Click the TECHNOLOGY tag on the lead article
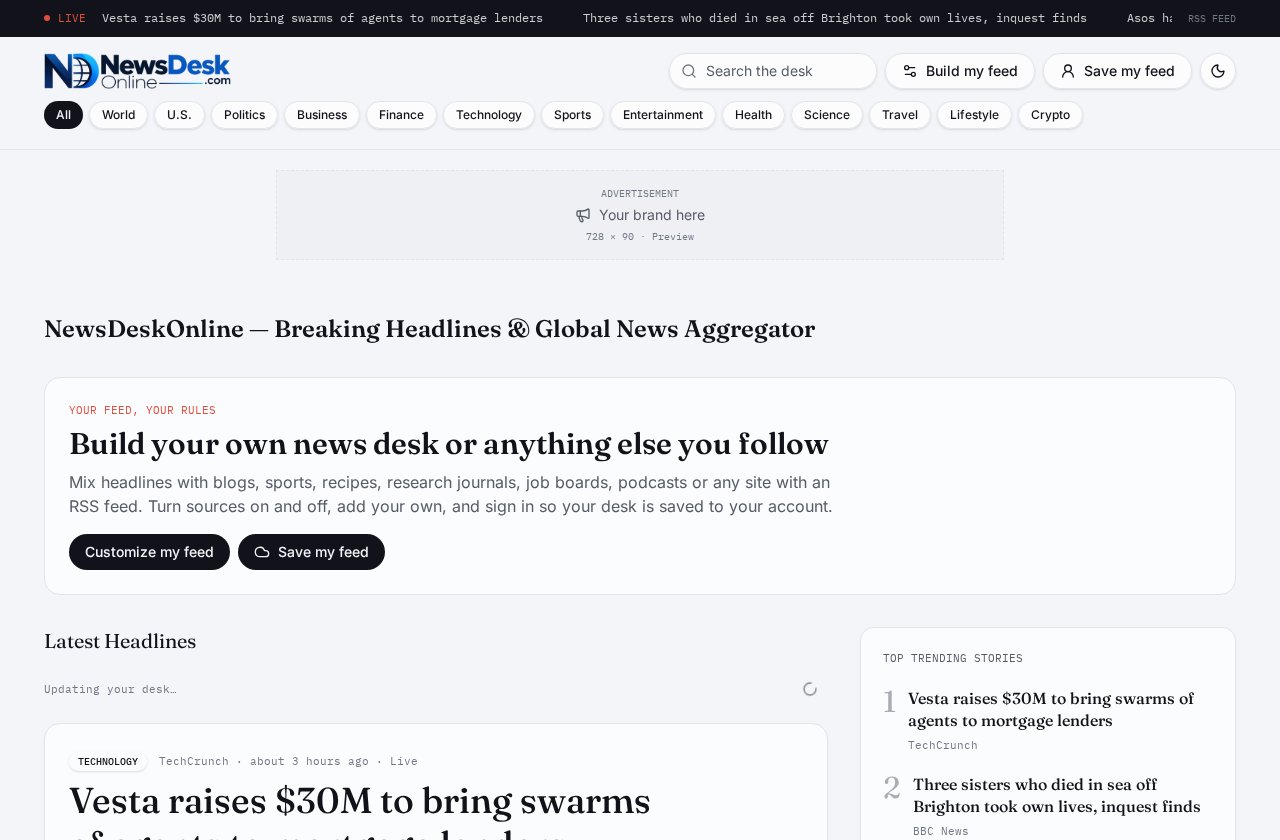The height and width of the screenshot is (840, 1280). pyautogui.click(x=108, y=762)
